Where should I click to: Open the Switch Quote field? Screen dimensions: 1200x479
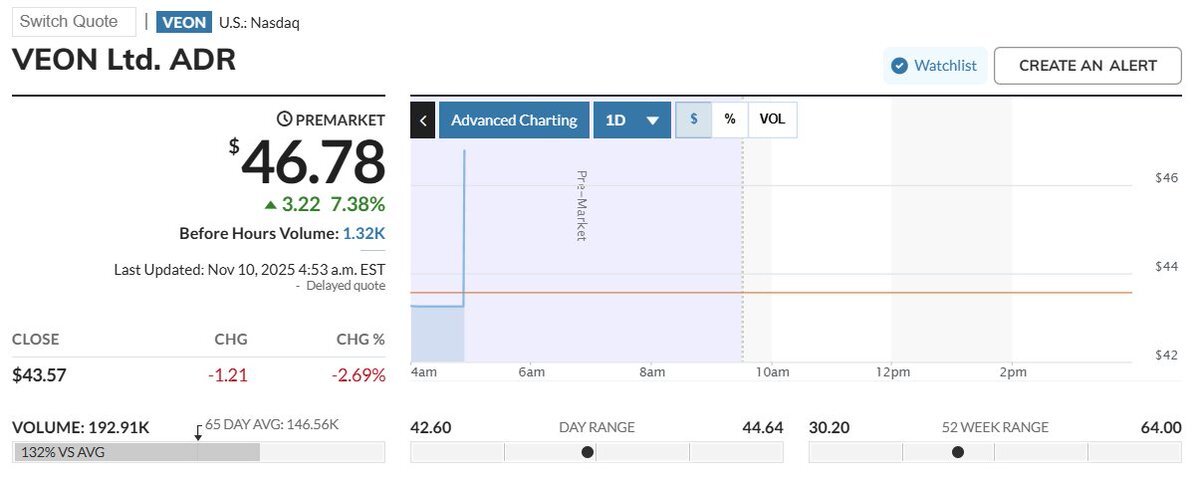[74, 21]
